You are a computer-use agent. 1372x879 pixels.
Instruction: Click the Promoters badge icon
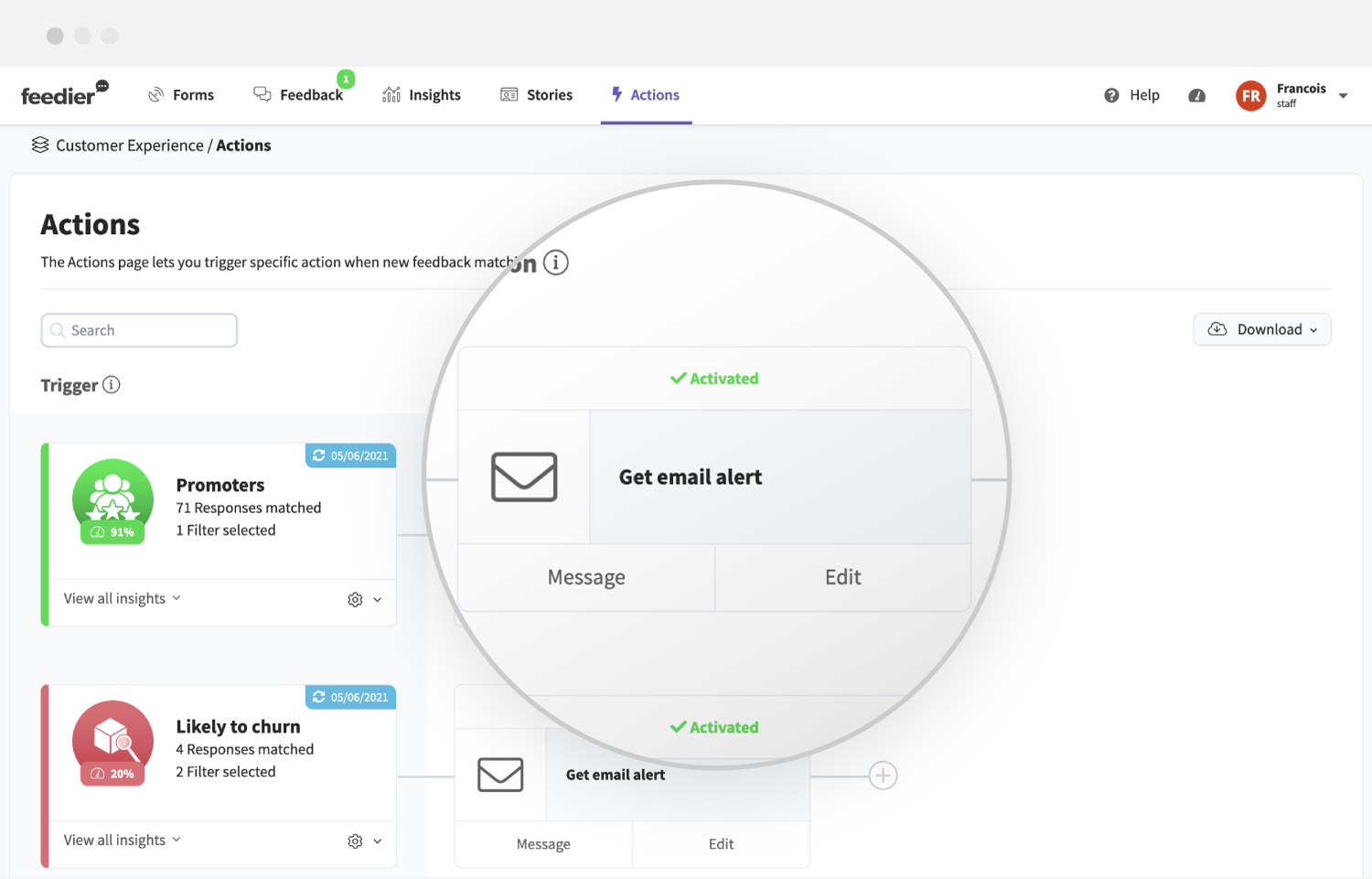point(113,499)
